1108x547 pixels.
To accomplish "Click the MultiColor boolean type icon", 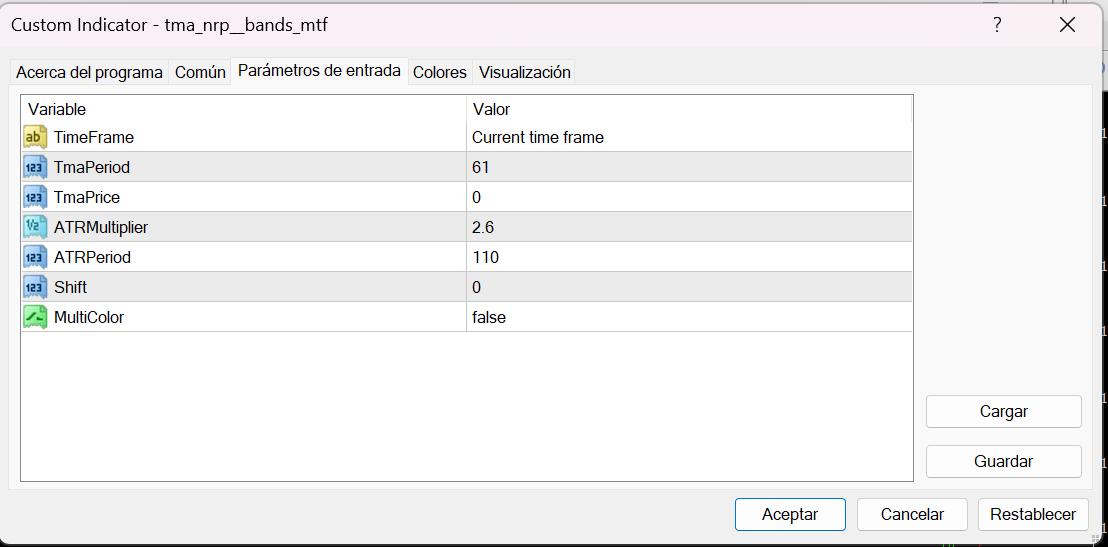I will [35, 317].
